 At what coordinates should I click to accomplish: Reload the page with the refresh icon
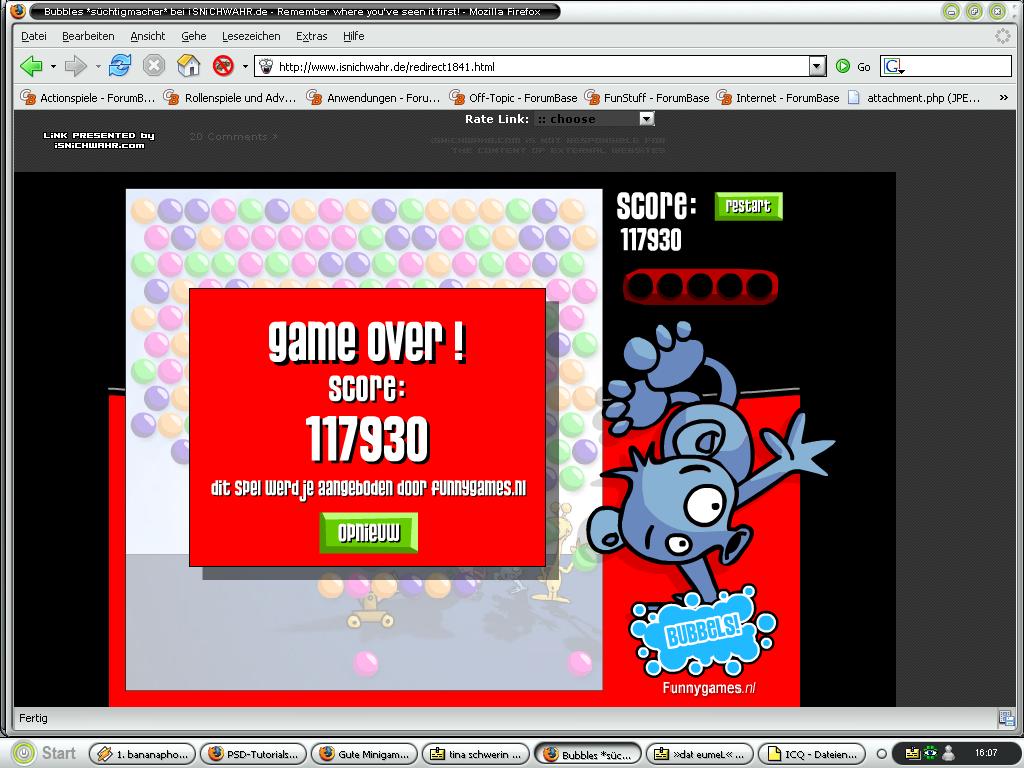tap(120, 65)
